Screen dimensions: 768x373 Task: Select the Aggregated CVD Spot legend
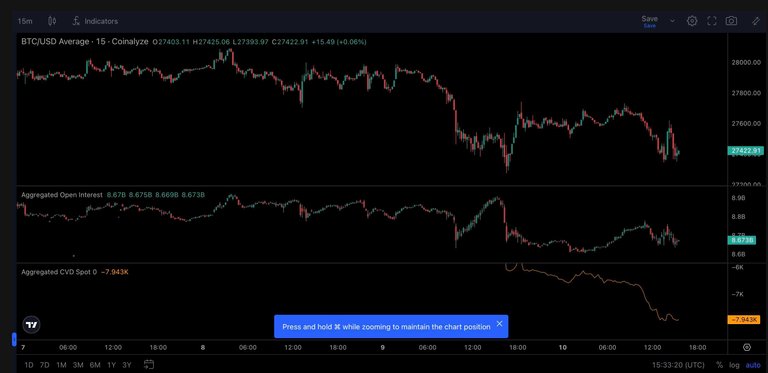coord(59,272)
